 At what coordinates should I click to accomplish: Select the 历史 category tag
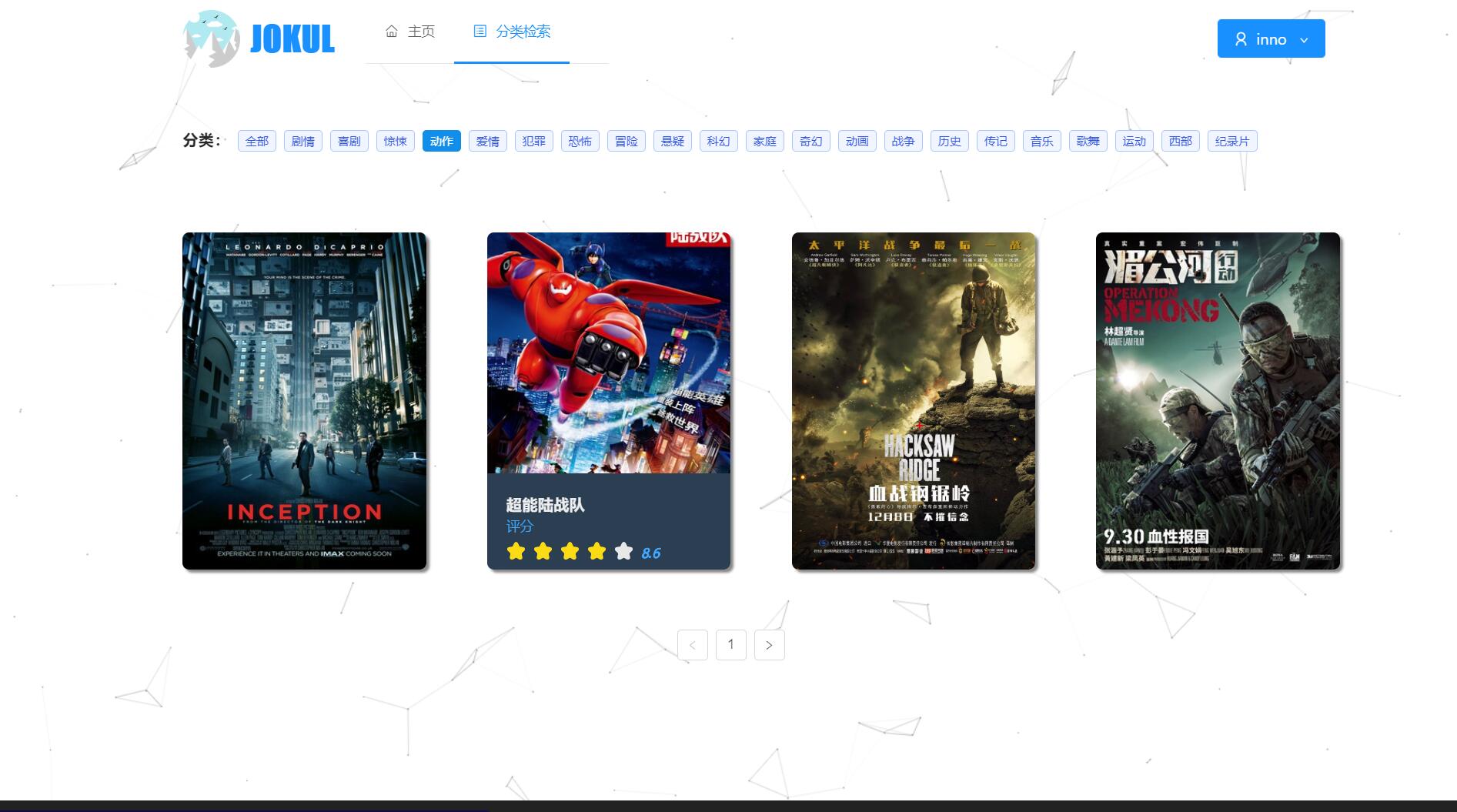pyautogui.click(x=950, y=141)
